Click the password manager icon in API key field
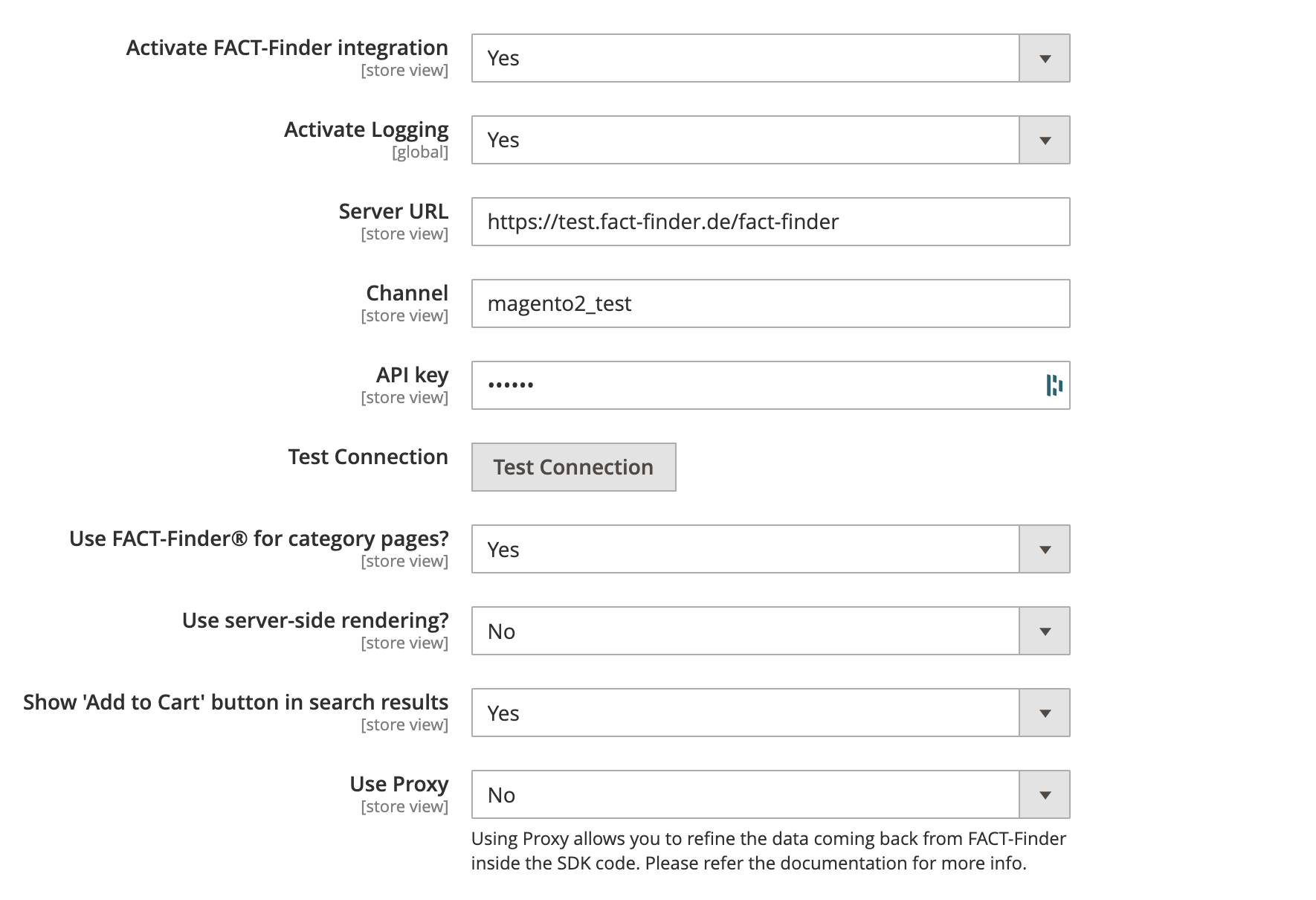 pyautogui.click(x=1053, y=385)
